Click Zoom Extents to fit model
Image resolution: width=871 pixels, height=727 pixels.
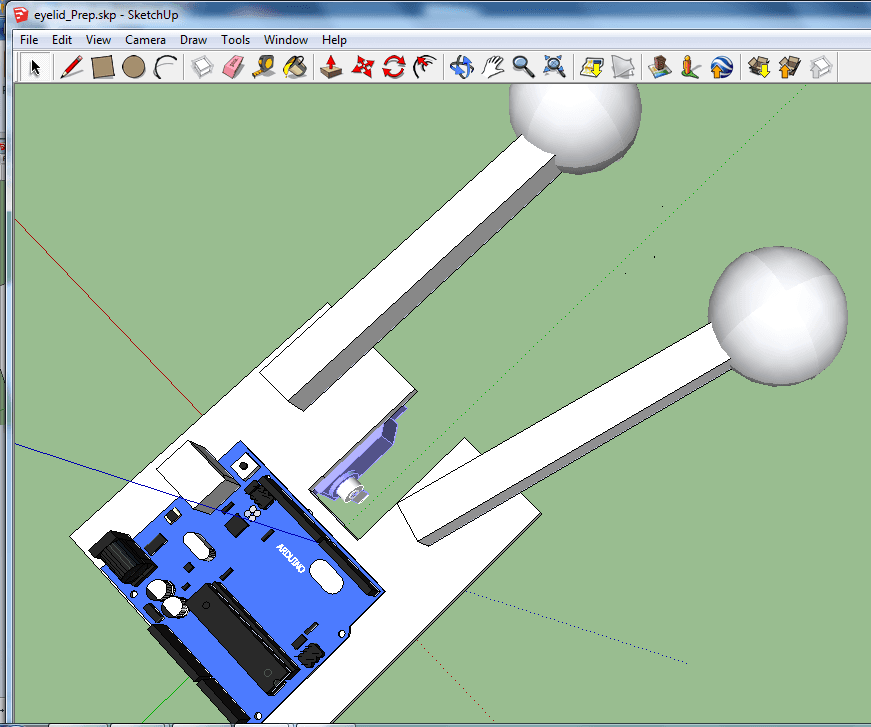click(x=552, y=66)
